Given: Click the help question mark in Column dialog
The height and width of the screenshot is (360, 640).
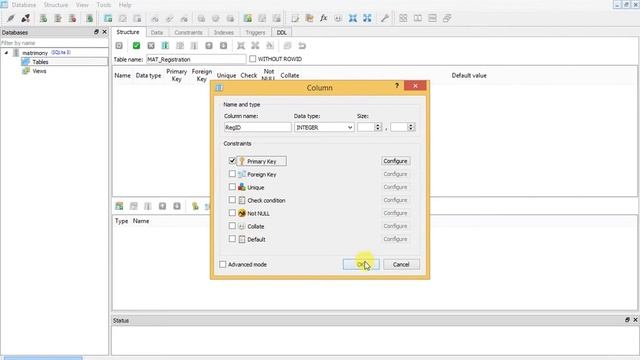Looking at the screenshot, I should tap(397, 86).
